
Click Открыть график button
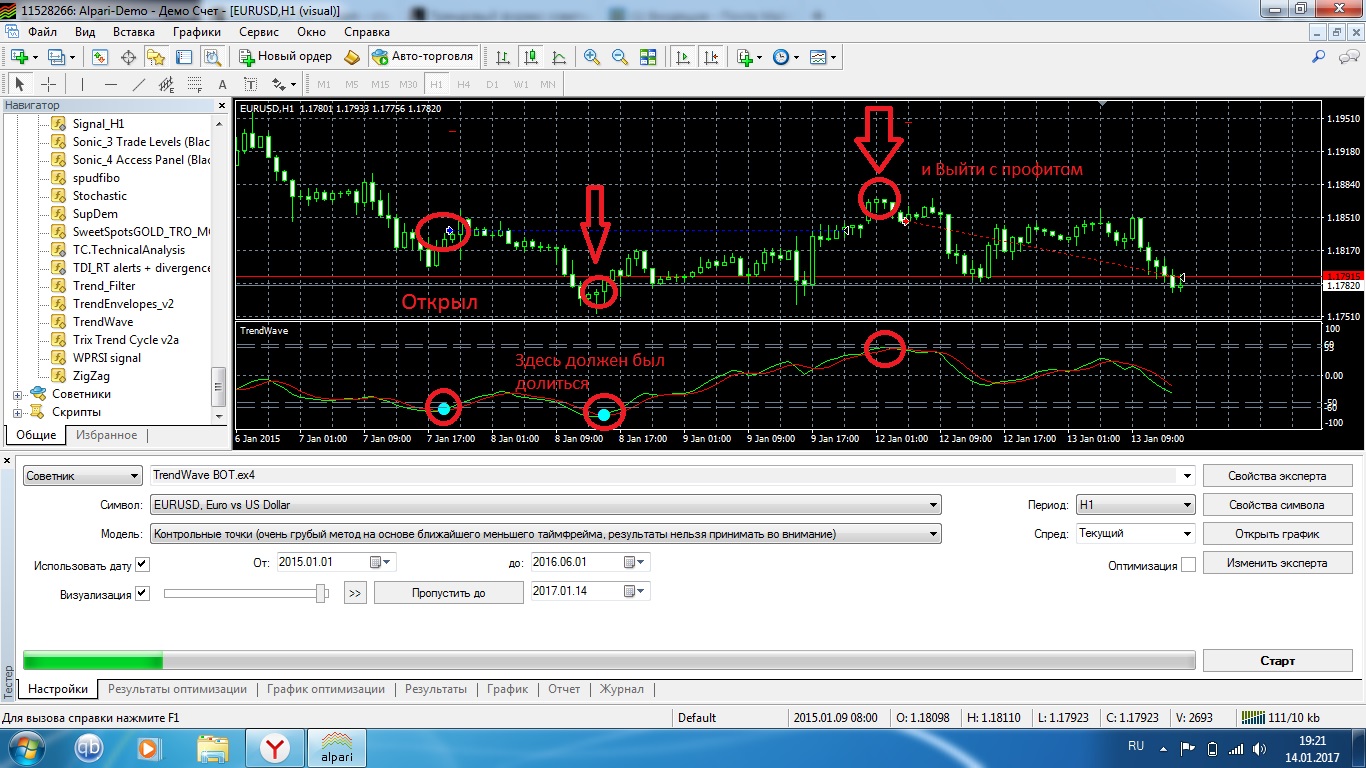[1277, 534]
